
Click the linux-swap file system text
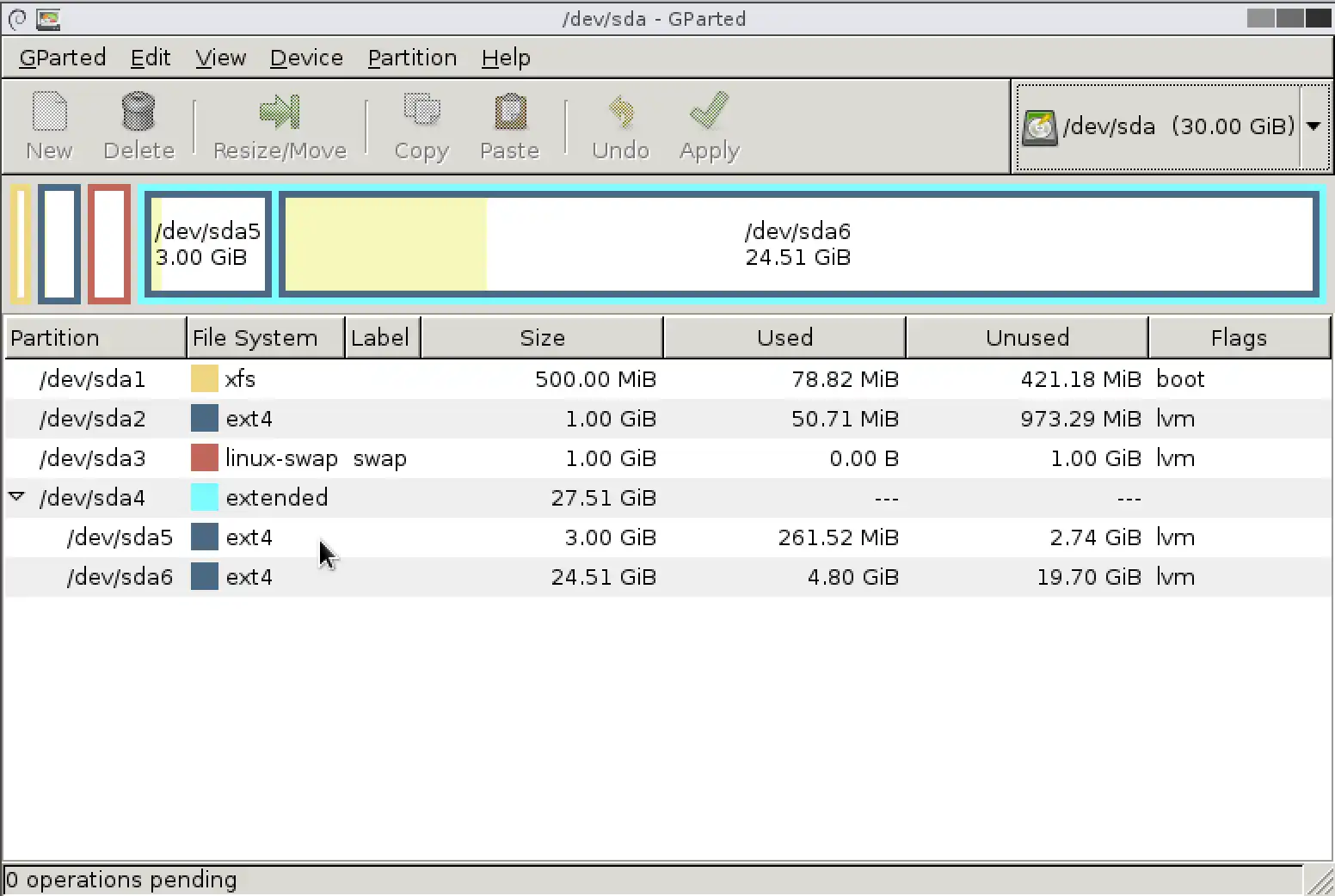(x=281, y=458)
